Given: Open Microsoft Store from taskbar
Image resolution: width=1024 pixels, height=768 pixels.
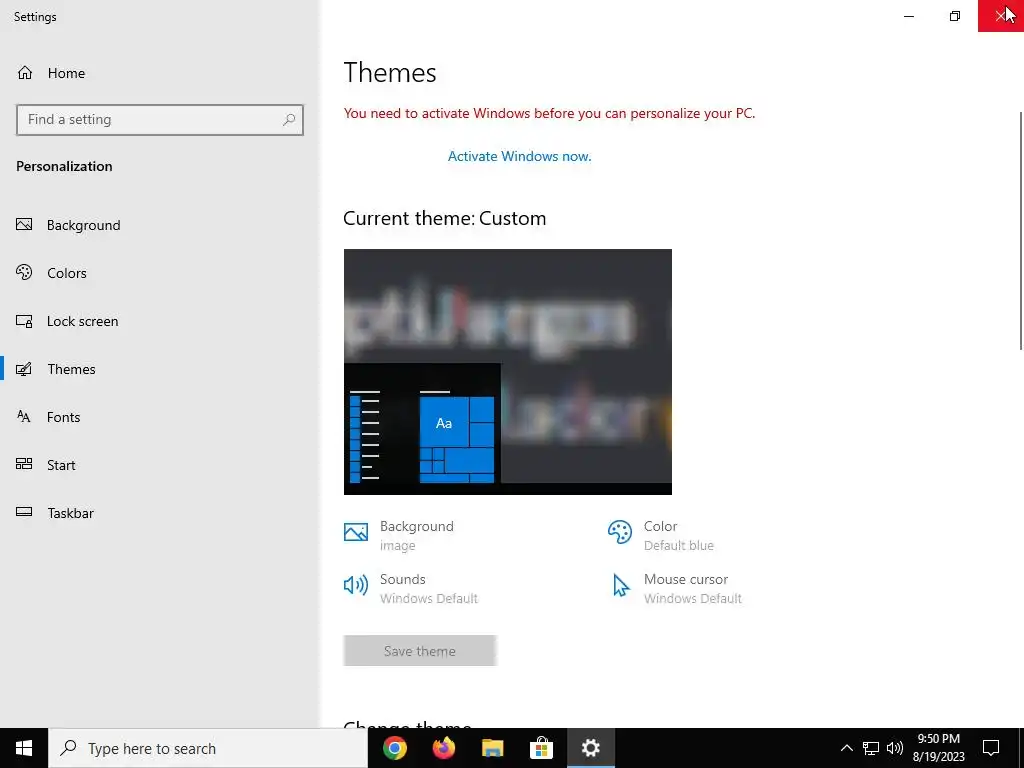Looking at the screenshot, I should [x=541, y=748].
